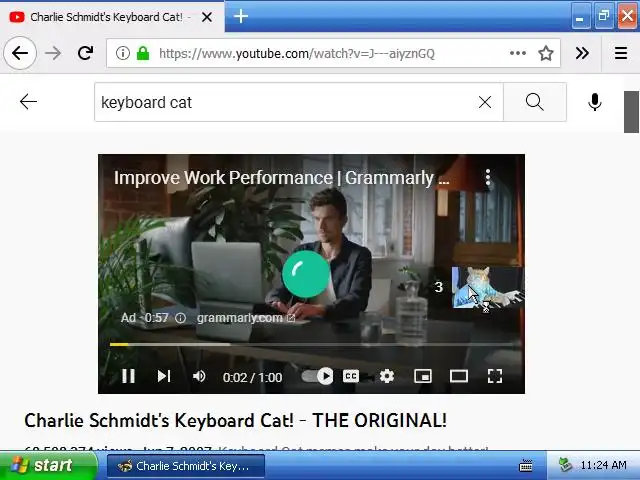
Task: Enter full screen mode
Action: (x=495, y=376)
